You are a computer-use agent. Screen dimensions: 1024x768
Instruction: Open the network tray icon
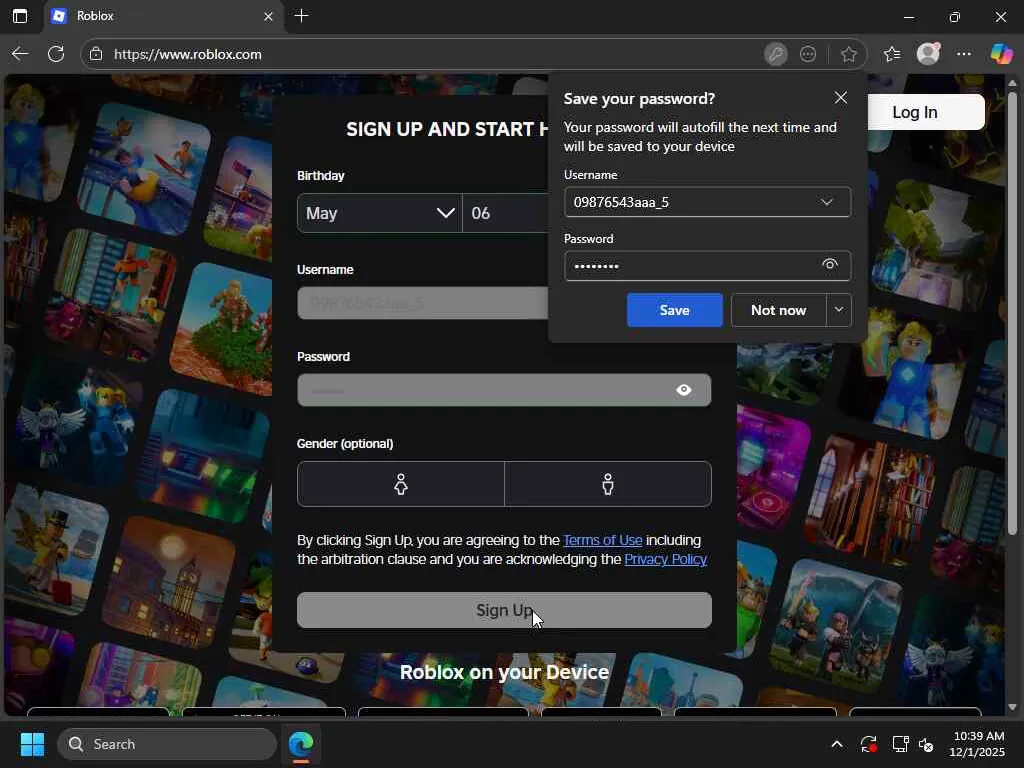(x=900, y=744)
